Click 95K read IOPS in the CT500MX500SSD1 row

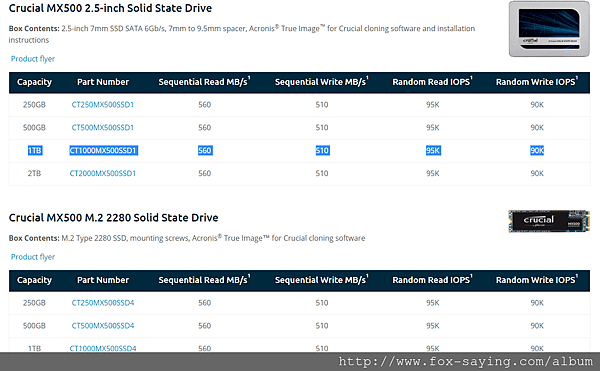[433, 128]
